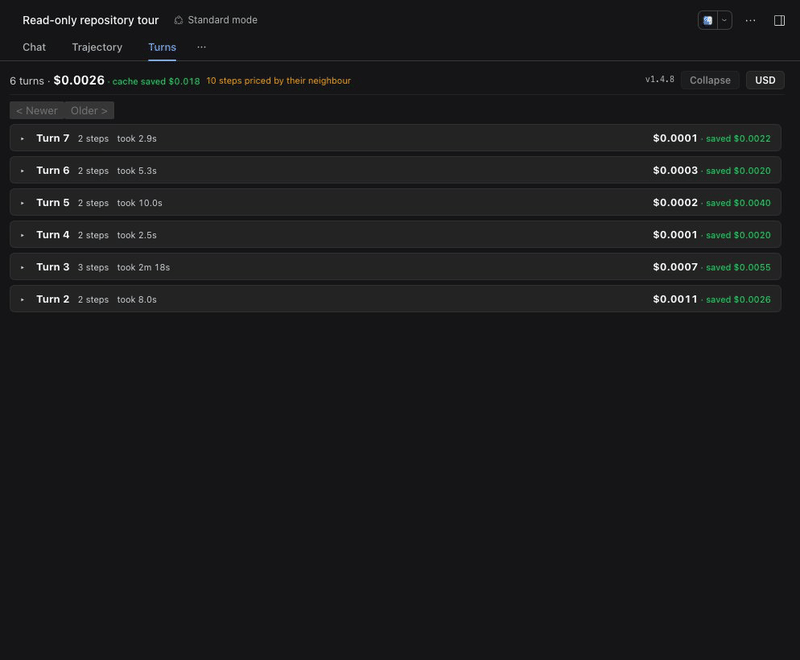Open the model selector dropdown arrow
This screenshot has height=660, width=800.
(724, 20)
